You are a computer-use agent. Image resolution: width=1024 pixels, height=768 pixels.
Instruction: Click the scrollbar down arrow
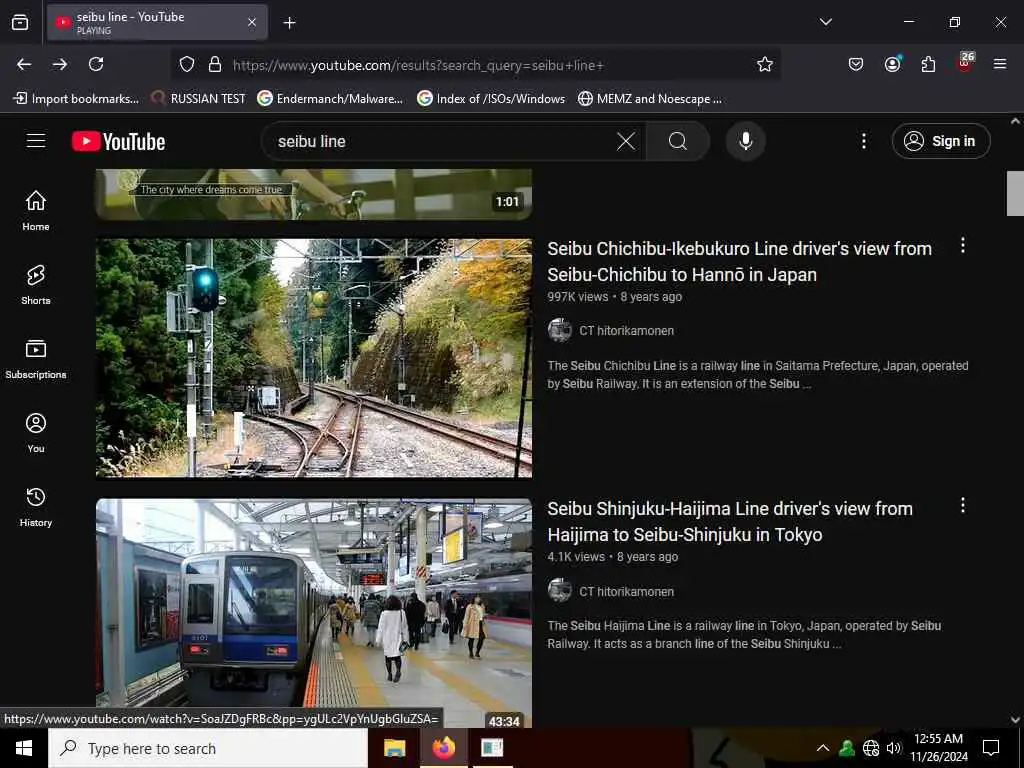click(x=1015, y=720)
